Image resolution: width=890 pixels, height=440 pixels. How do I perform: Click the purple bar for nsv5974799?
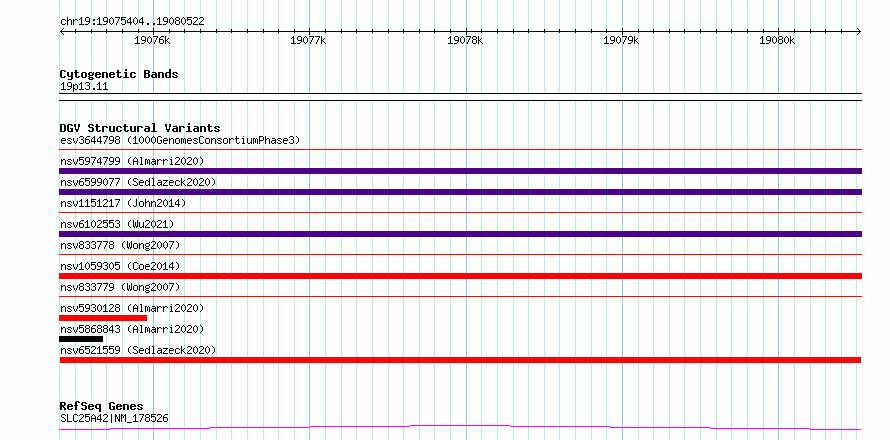(460, 171)
